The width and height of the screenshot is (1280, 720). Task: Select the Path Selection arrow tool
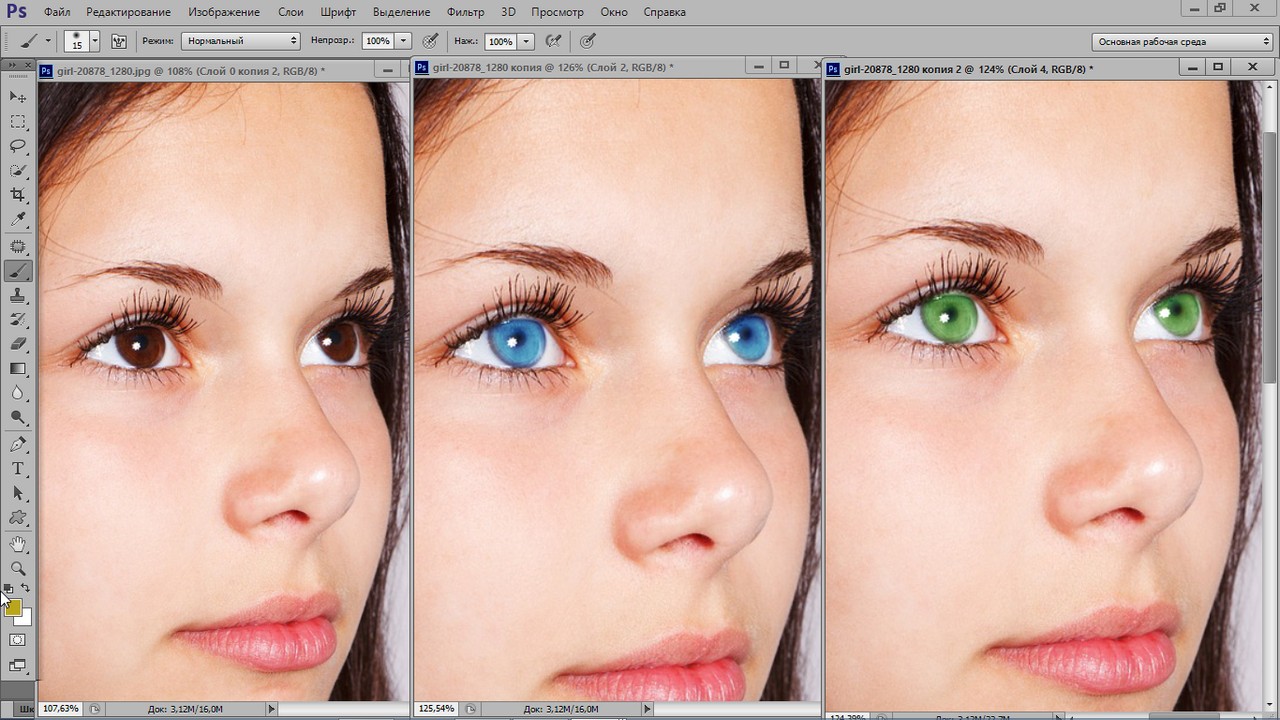click(18, 494)
